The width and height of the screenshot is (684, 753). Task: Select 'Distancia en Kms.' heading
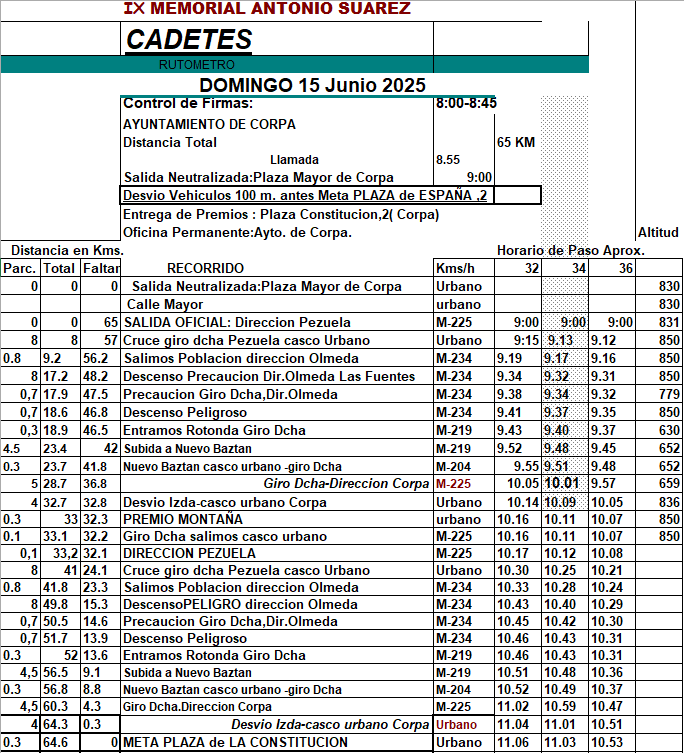pyautogui.click(x=67, y=251)
